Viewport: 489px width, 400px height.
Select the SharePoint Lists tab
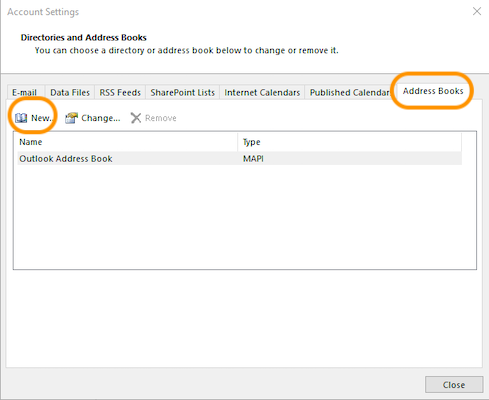(x=182, y=92)
